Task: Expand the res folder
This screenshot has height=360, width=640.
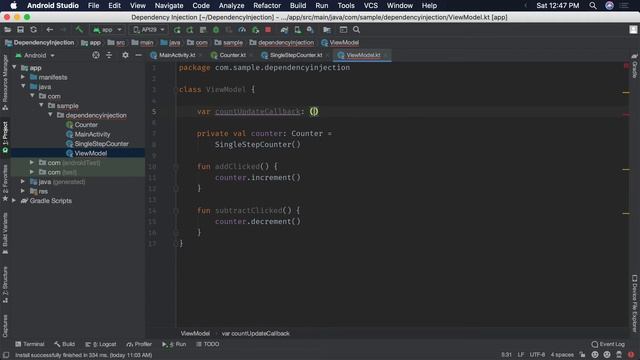Action: click(23, 191)
